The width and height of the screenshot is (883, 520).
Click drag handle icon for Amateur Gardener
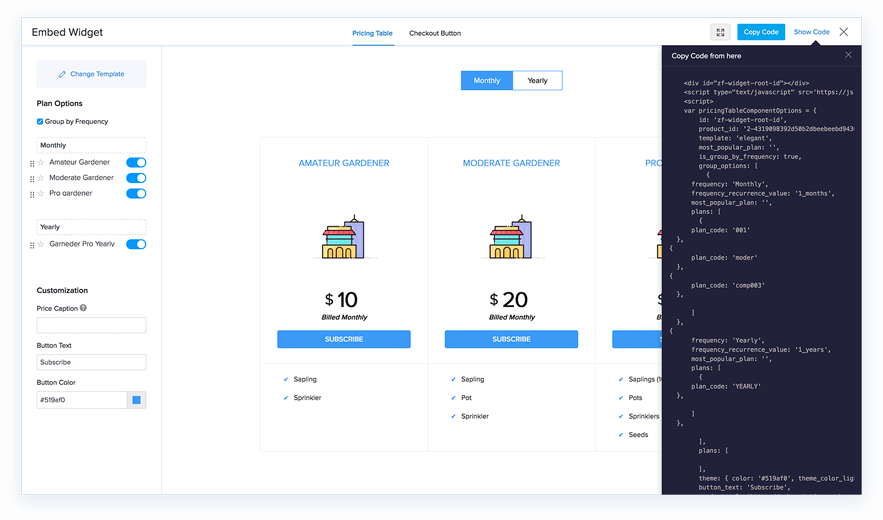pyautogui.click(x=32, y=163)
